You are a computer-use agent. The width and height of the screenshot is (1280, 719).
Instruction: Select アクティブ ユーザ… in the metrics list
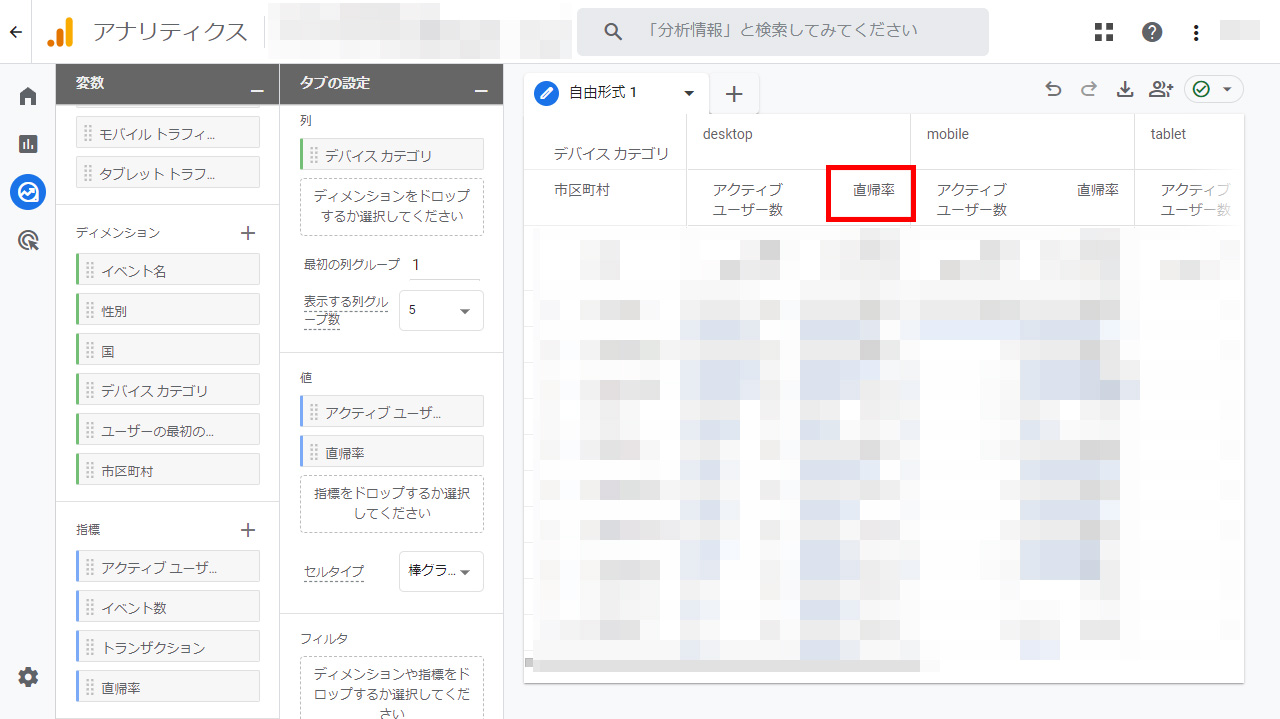(168, 567)
